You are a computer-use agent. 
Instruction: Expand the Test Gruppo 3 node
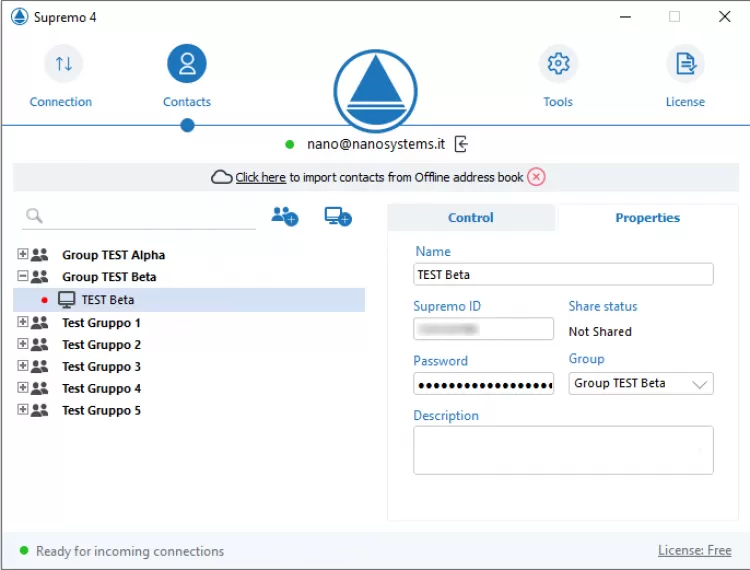click(23, 367)
